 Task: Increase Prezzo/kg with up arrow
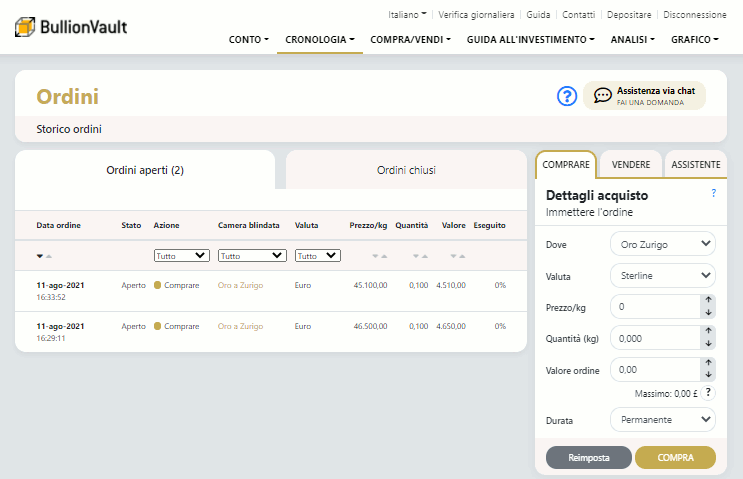(708, 299)
